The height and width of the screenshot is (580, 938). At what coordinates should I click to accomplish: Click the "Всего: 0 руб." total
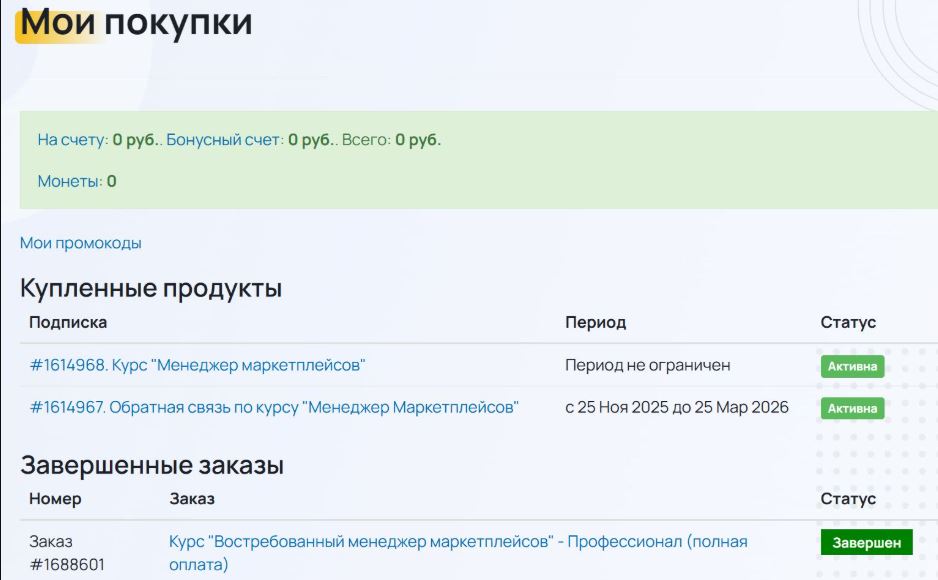pyautogui.click(x=391, y=140)
